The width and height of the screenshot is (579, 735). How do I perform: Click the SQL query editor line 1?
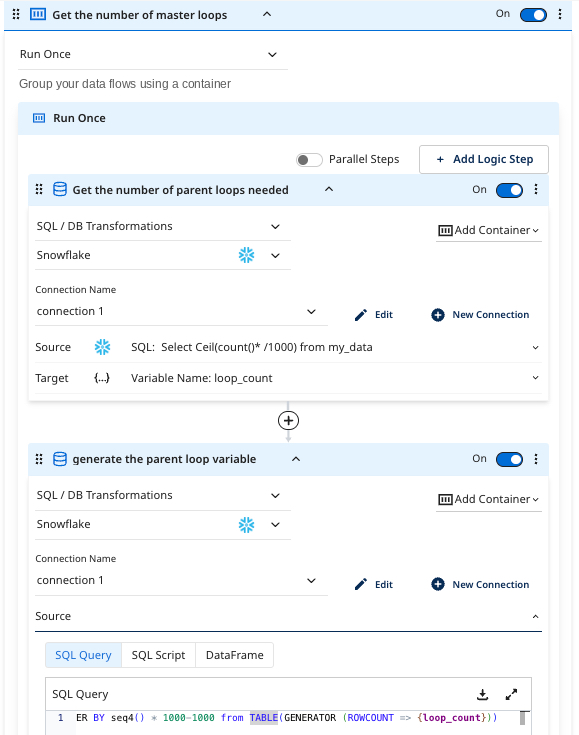pyautogui.click(x=286, y=718)
